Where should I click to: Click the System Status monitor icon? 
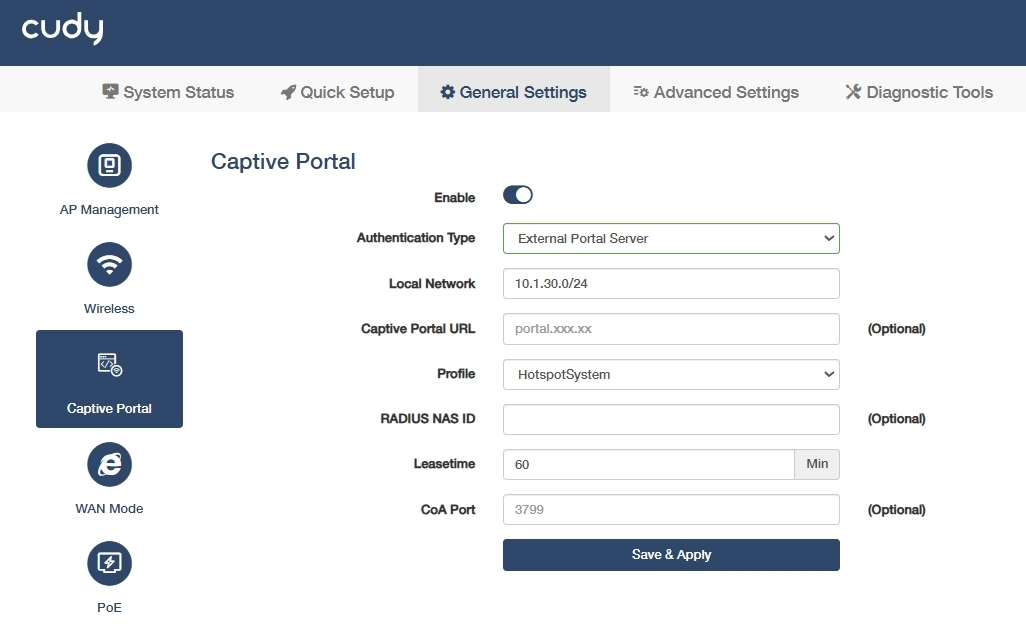[x=111, y=92]
